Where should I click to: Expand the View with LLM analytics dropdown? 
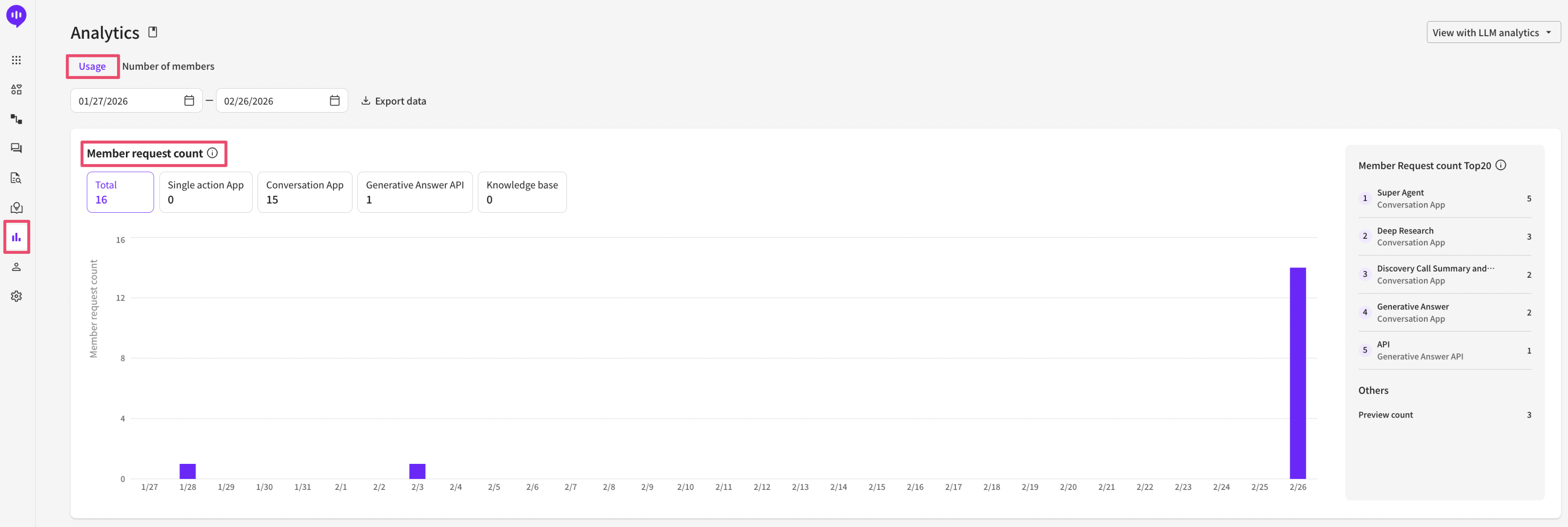(x=1493, y=33)
